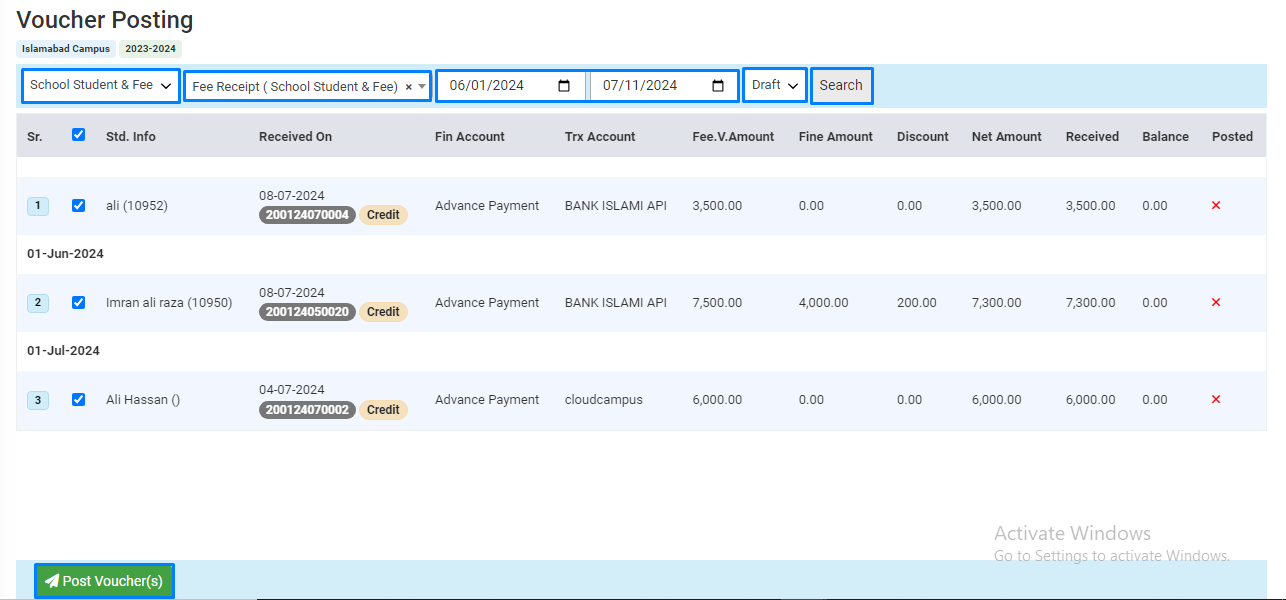Click serial number badge 1

tap(38, 206)
